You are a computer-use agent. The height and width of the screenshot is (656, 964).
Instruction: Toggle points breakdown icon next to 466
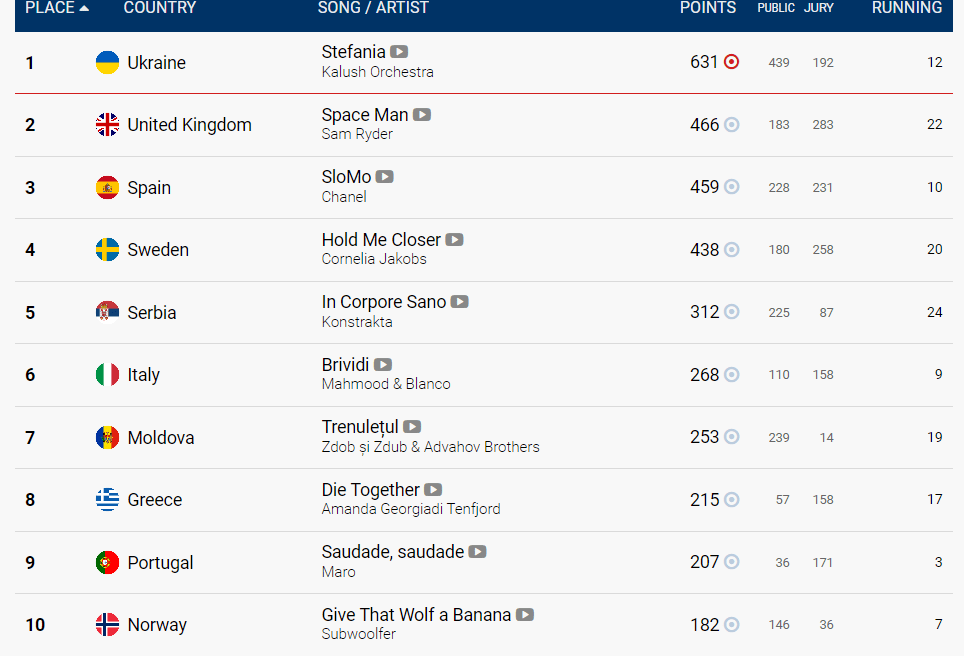tap(732, 125)
